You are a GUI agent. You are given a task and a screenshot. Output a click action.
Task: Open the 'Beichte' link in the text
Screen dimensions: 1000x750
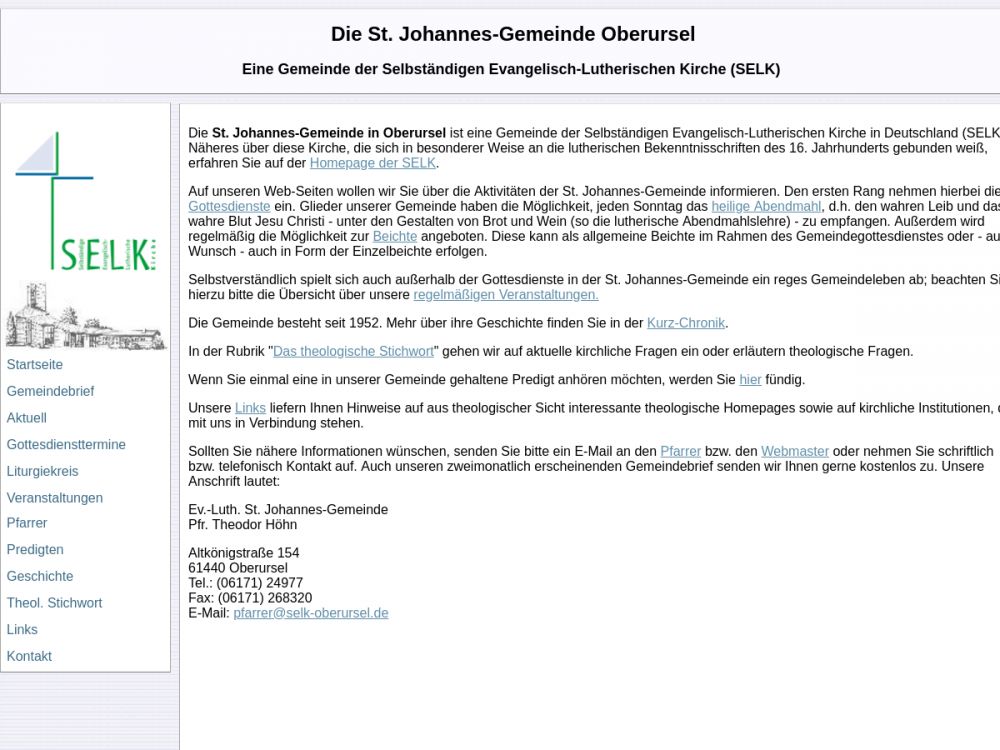pos(394,236)
